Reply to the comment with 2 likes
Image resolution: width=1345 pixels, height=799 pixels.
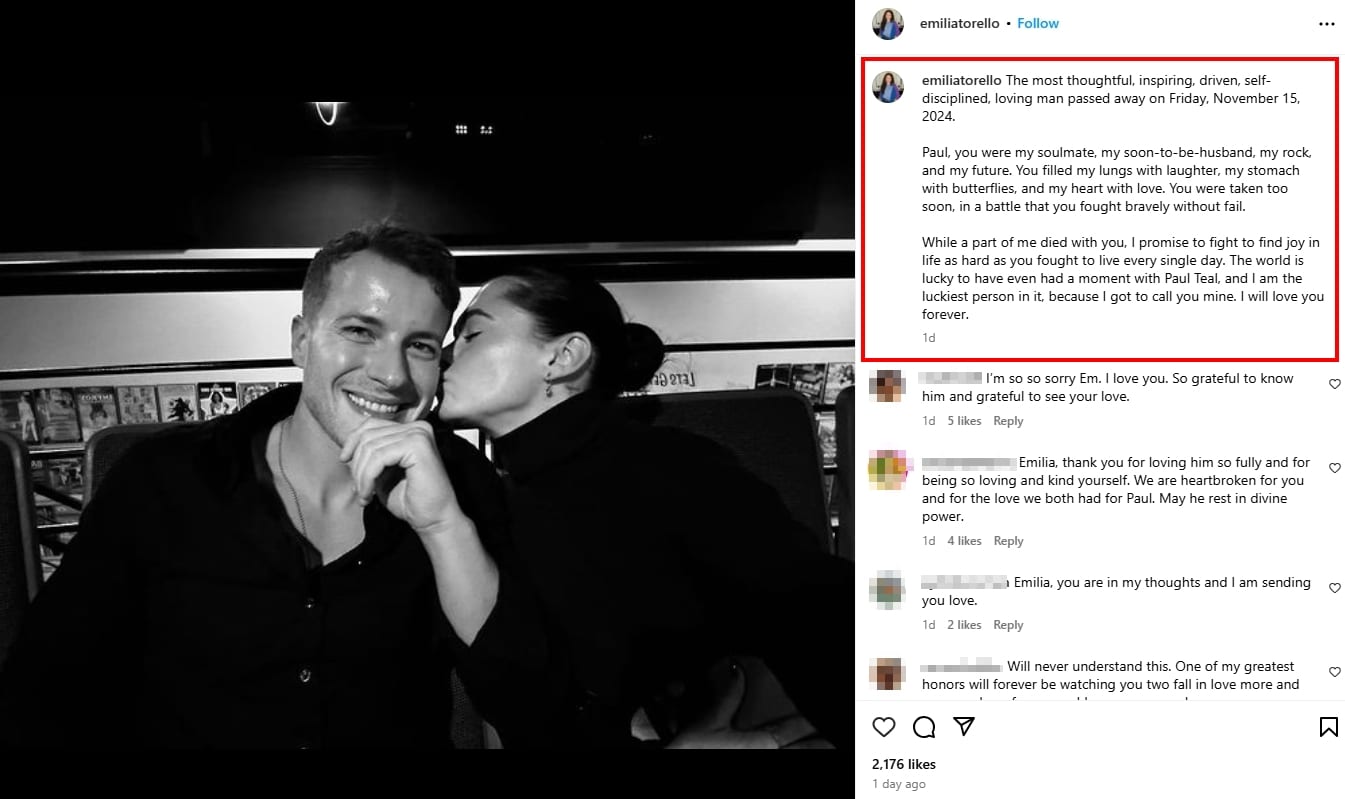(1008, 625)
